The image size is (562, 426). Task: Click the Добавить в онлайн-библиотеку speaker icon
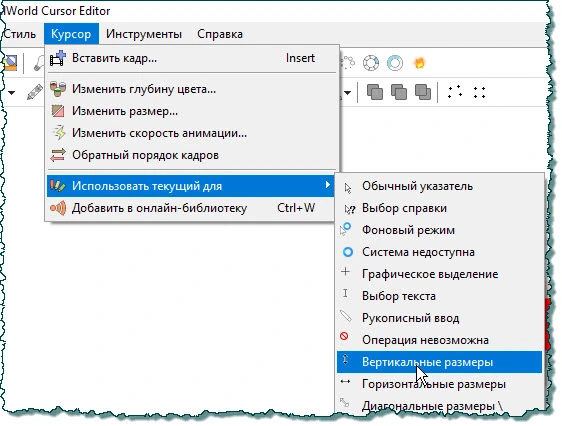click(58, 208)
